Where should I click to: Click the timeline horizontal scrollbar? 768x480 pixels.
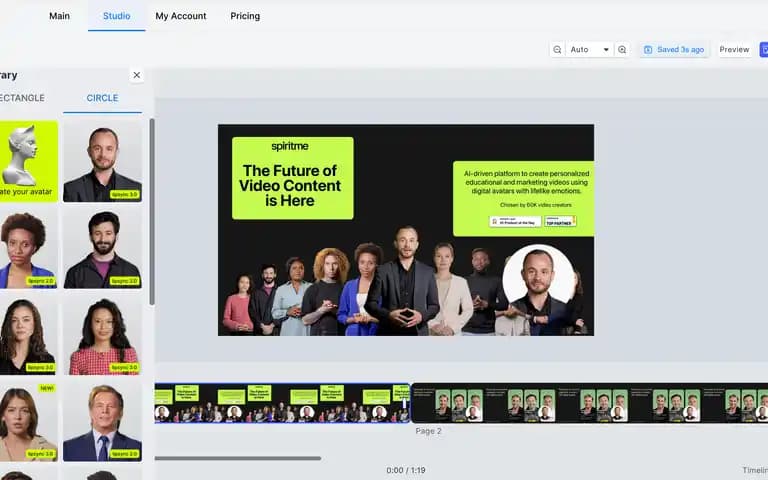point(238,458)
